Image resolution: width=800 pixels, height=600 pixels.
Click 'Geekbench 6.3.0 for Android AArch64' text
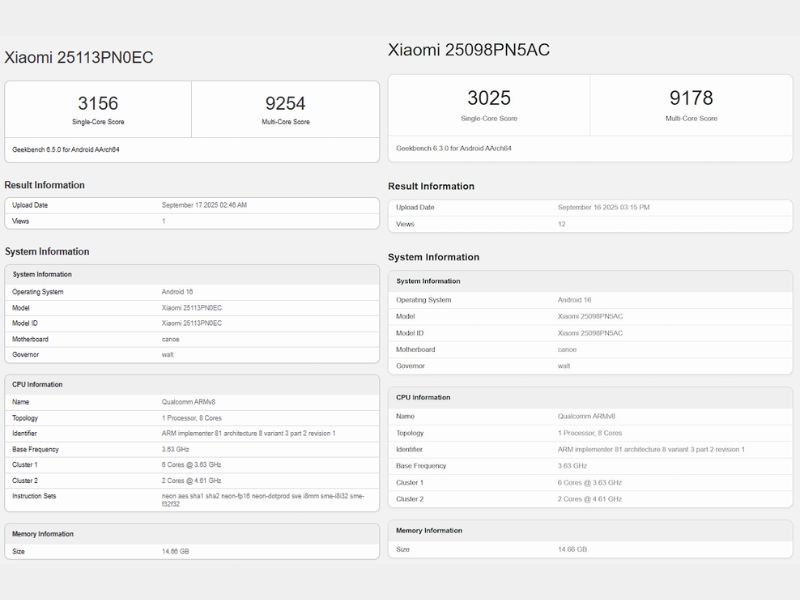pos(454,148)
